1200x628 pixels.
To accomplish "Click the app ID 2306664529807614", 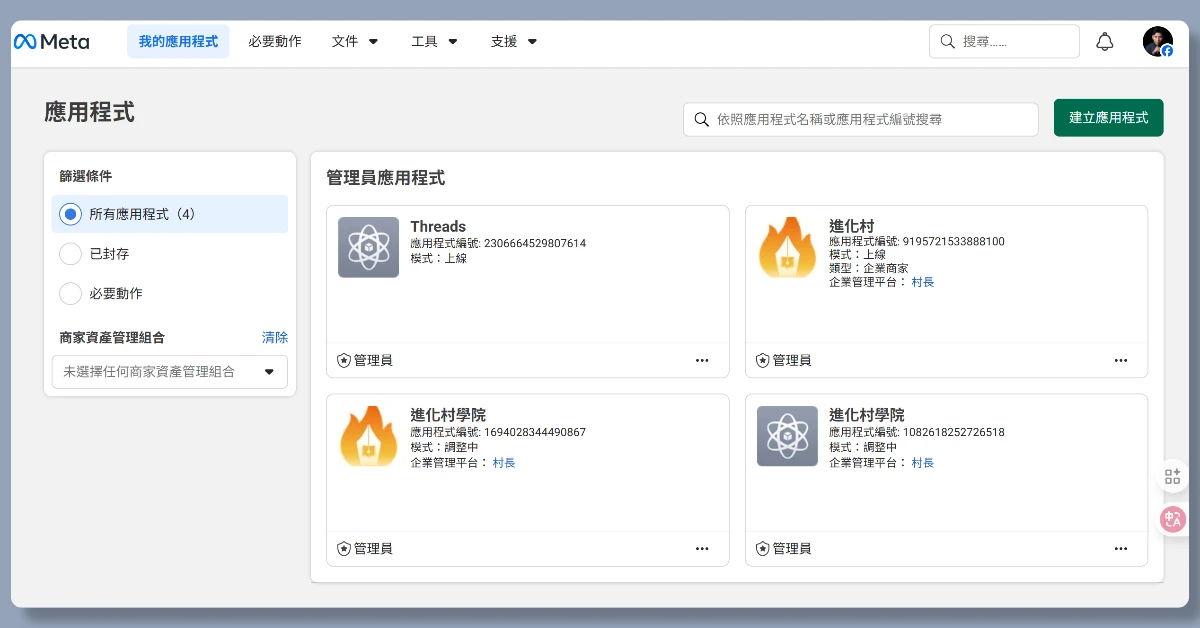I will (x=535, y=243).
